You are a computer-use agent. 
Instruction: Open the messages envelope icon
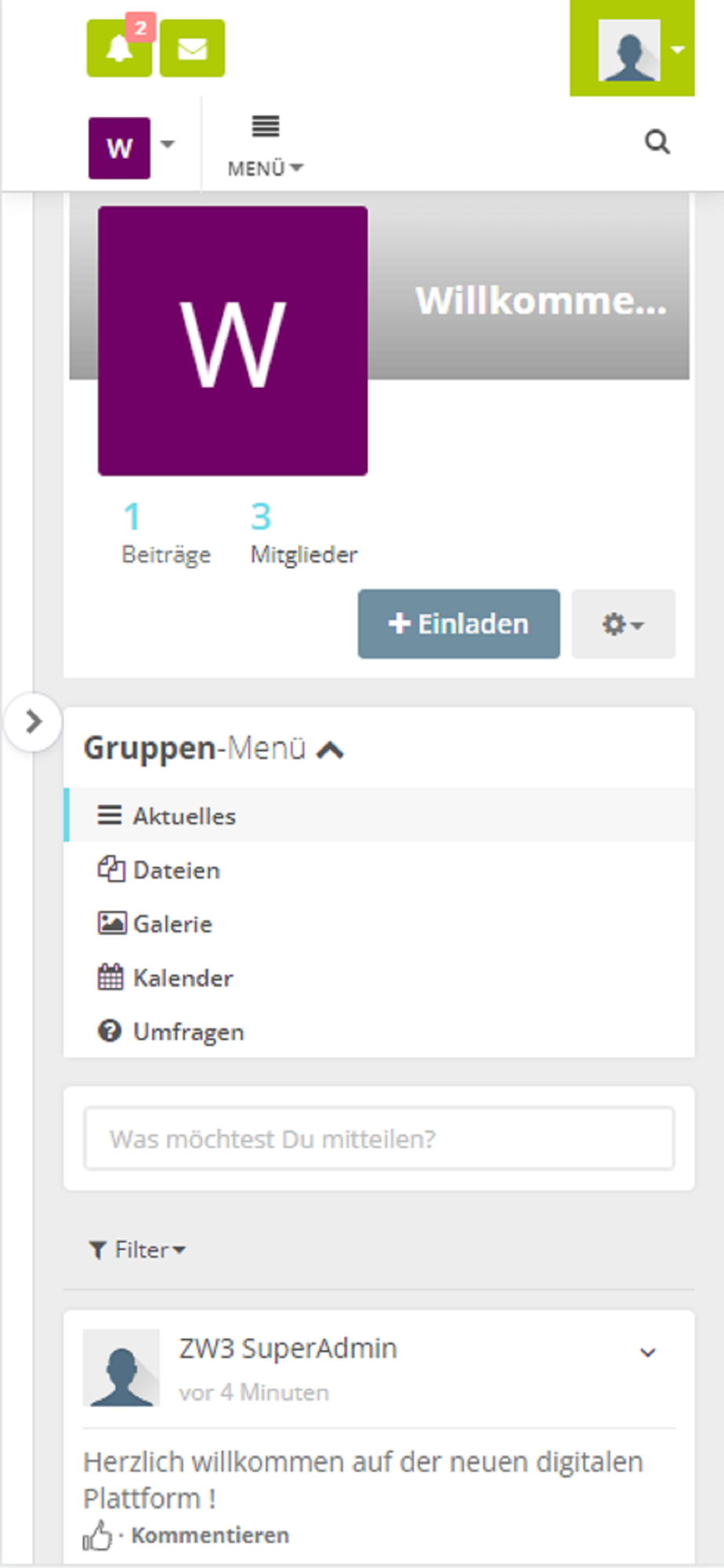tap(192, 49)
